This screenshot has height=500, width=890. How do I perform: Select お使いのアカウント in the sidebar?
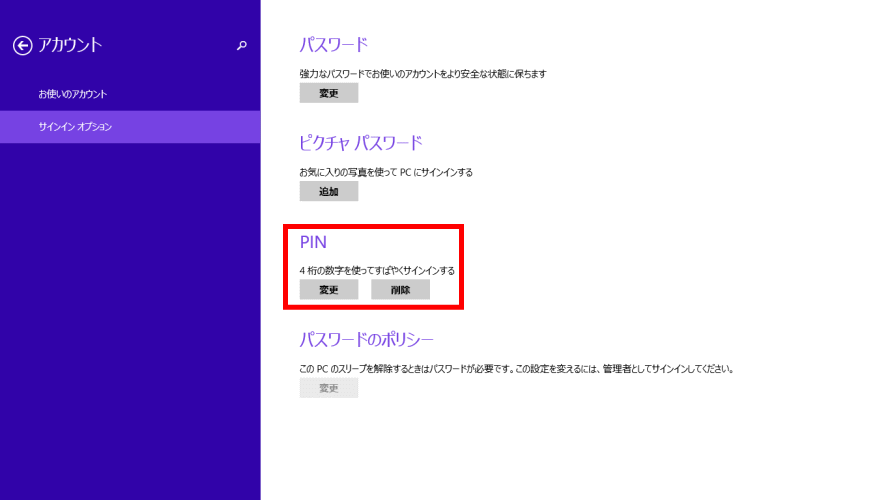73,94
